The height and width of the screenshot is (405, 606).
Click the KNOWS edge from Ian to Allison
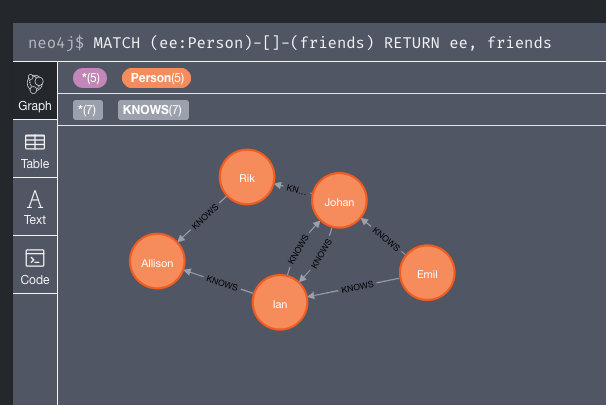[222, 282]
